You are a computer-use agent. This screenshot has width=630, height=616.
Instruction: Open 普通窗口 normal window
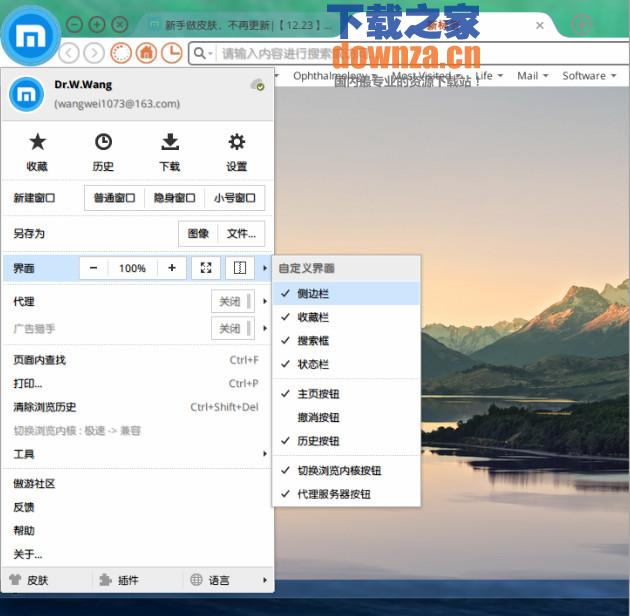115,198
